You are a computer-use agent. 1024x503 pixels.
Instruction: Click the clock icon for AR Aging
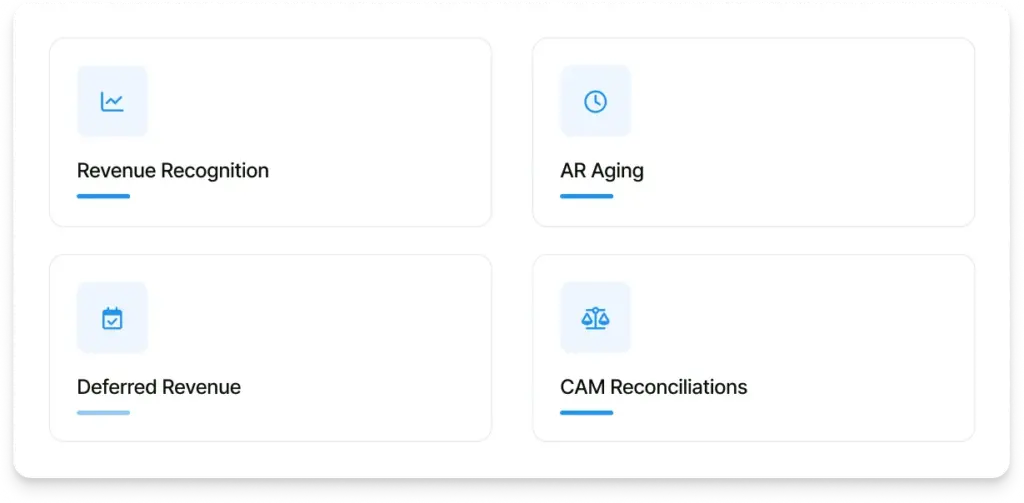pos(596,101)
